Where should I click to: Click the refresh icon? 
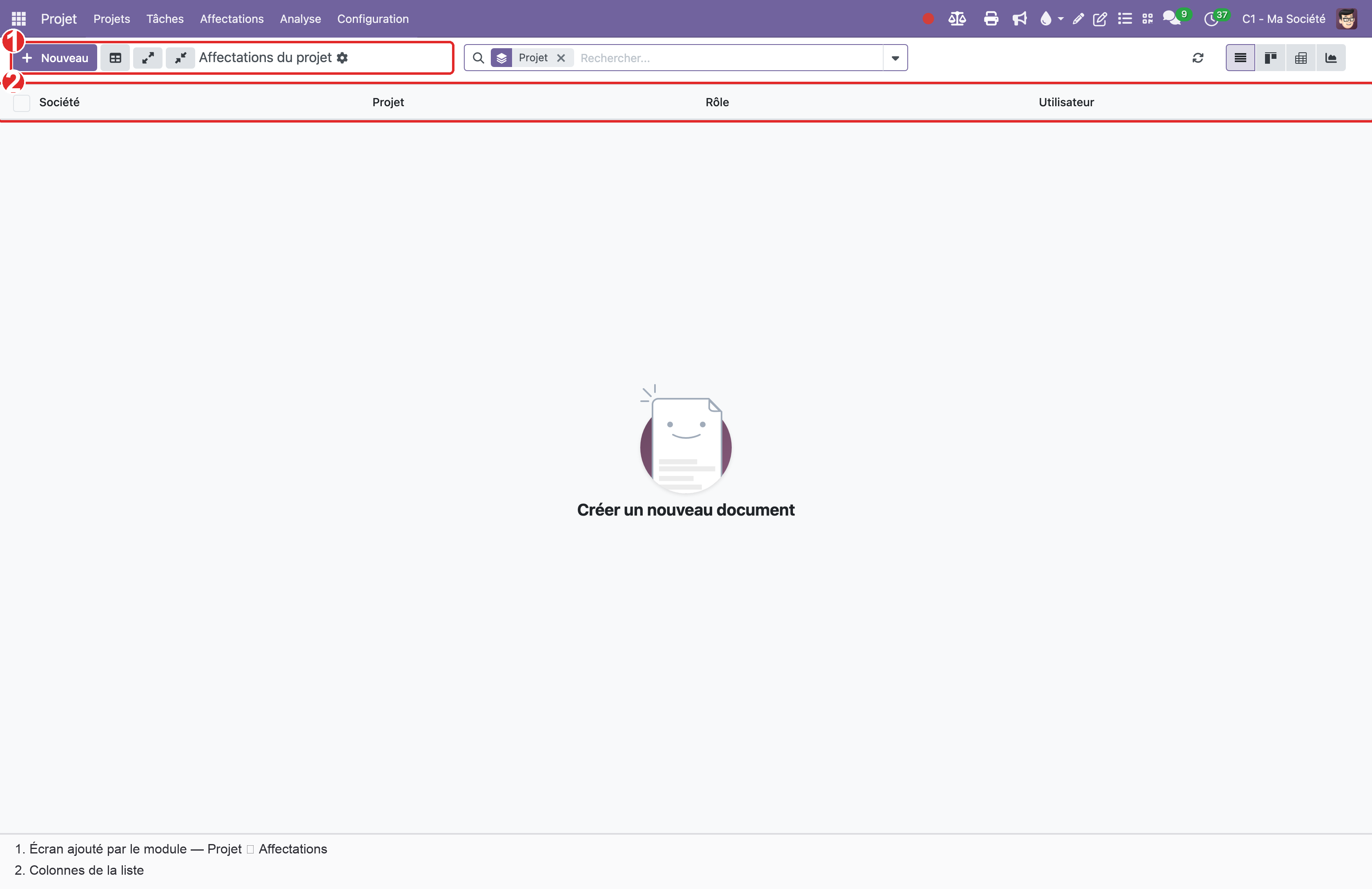1198,58
